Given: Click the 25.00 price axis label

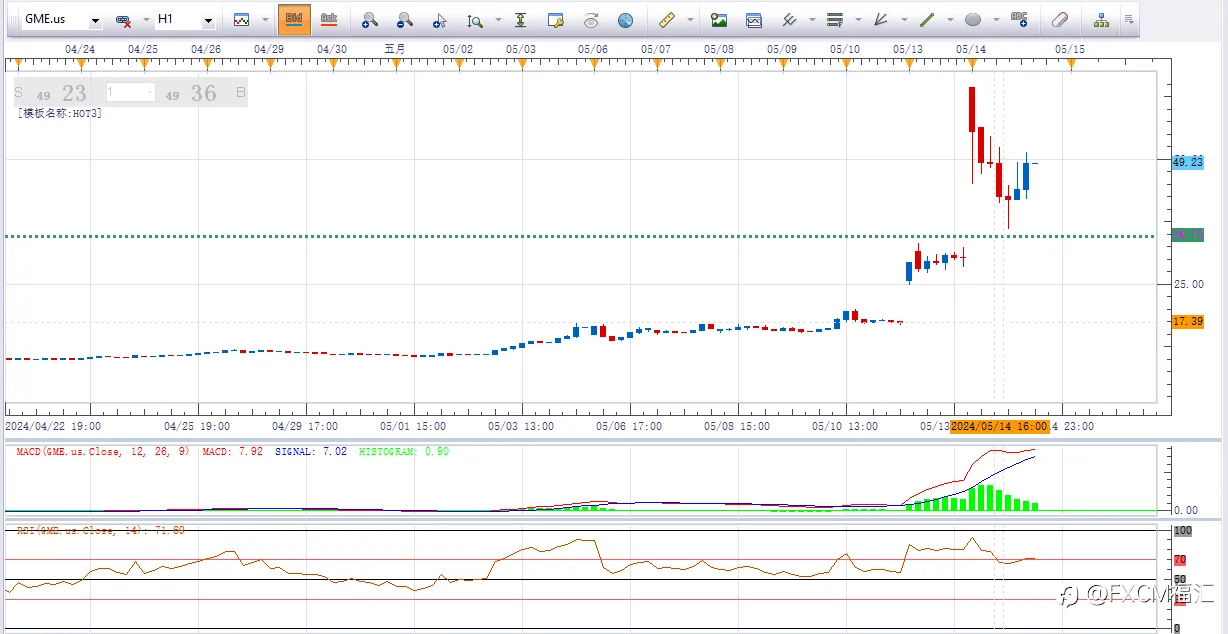Looking at the screenshot, I should click(x=1188, y=285).
